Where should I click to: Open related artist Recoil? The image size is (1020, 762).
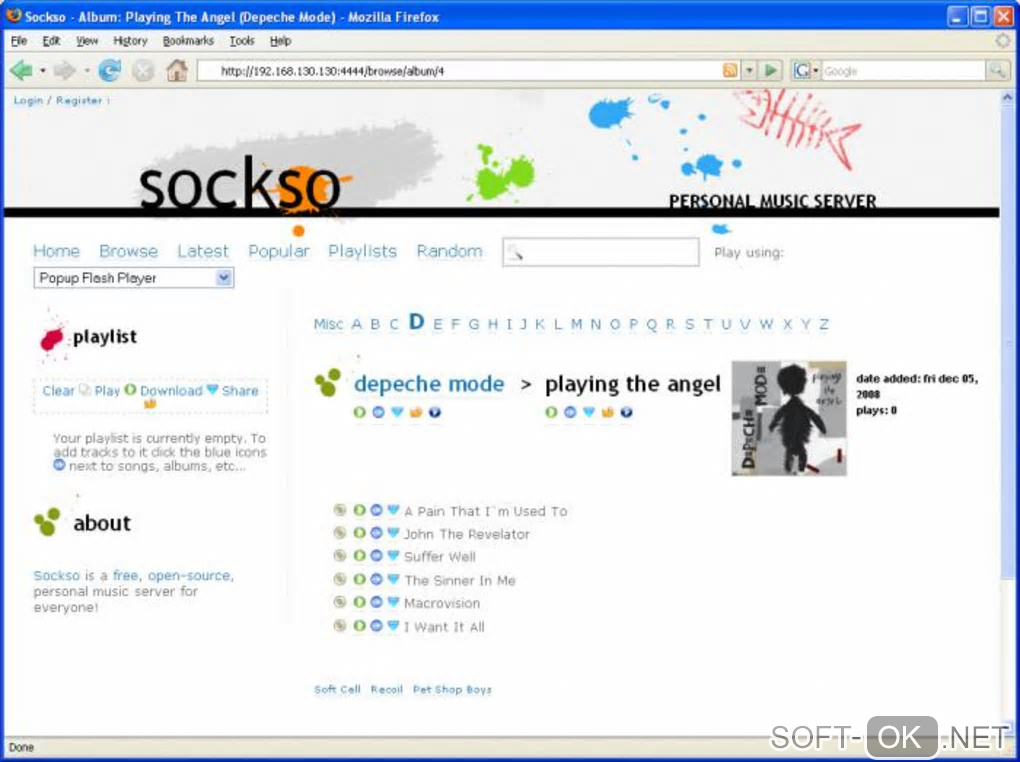(x=386, y=689)
